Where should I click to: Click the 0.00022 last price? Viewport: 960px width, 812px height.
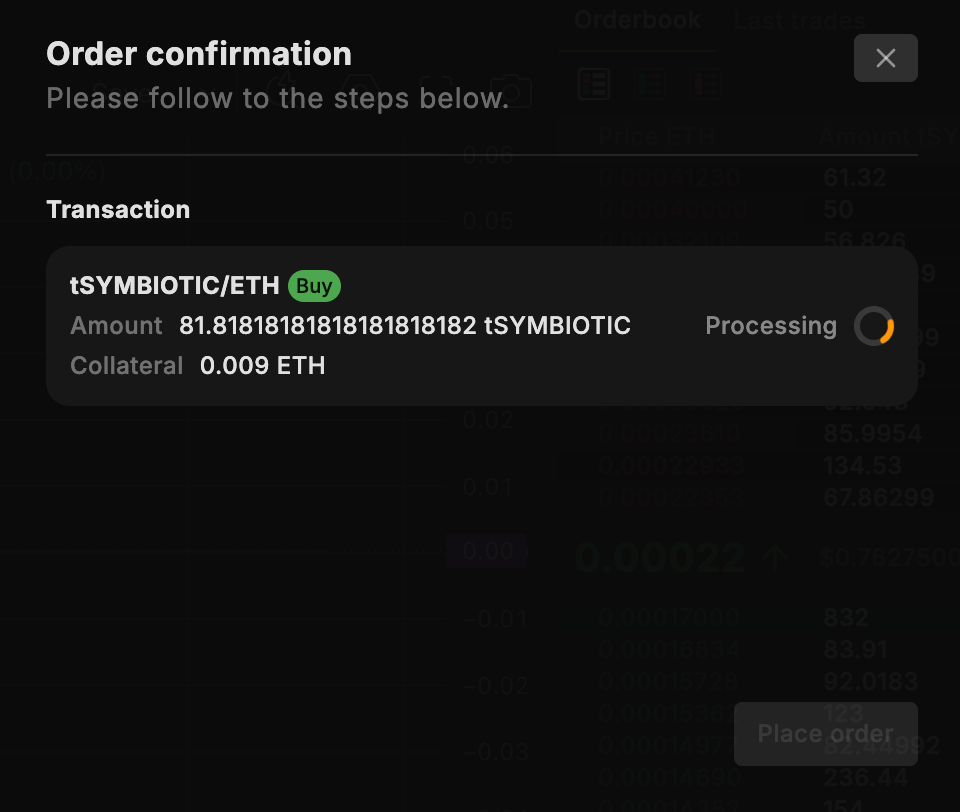pyautogui.click(x=659, y=557)
